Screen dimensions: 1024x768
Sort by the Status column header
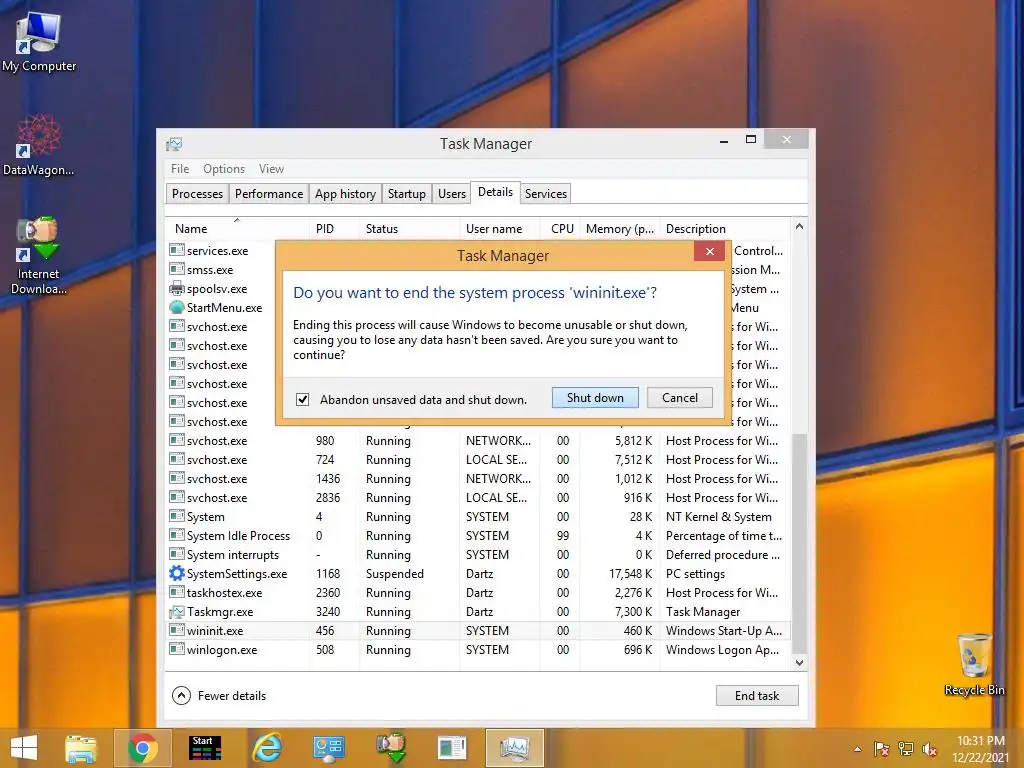pos(409,229)
